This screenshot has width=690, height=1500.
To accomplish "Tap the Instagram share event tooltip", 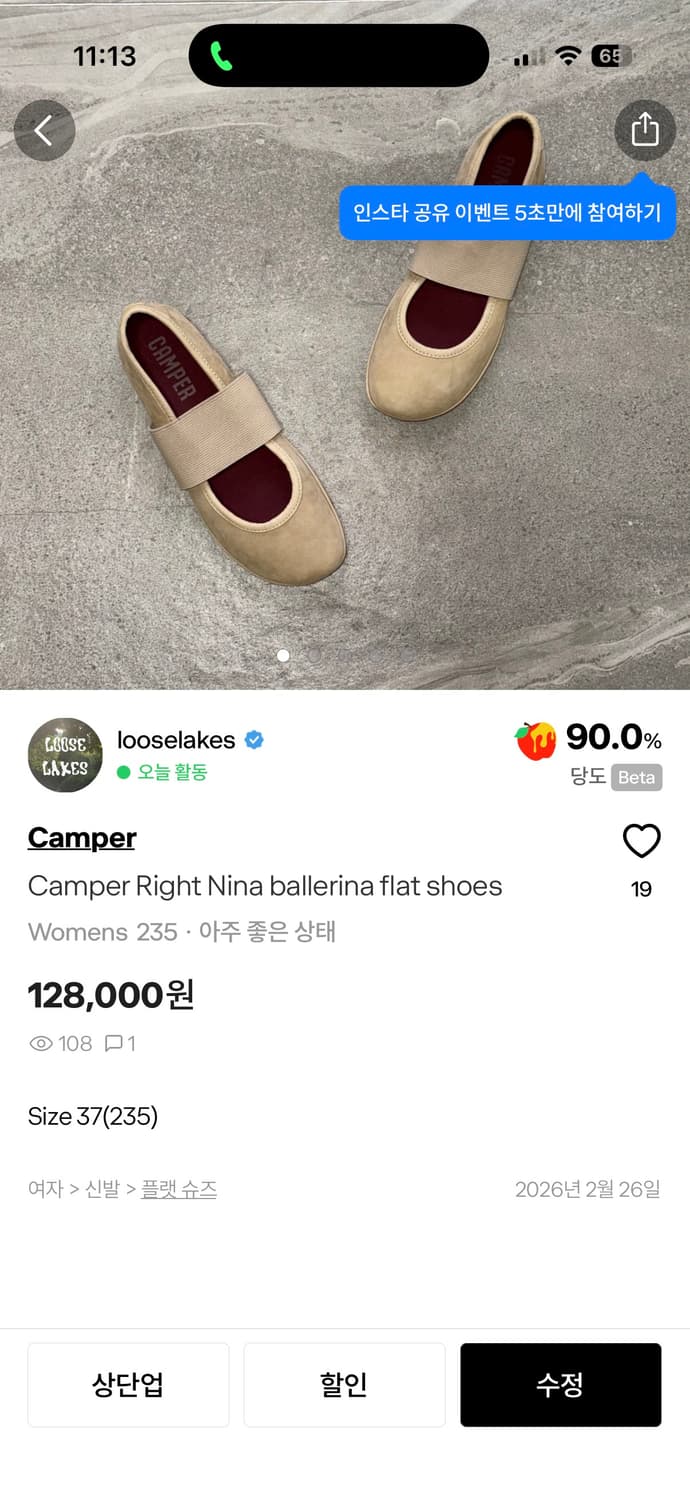I will pos(512,210).
